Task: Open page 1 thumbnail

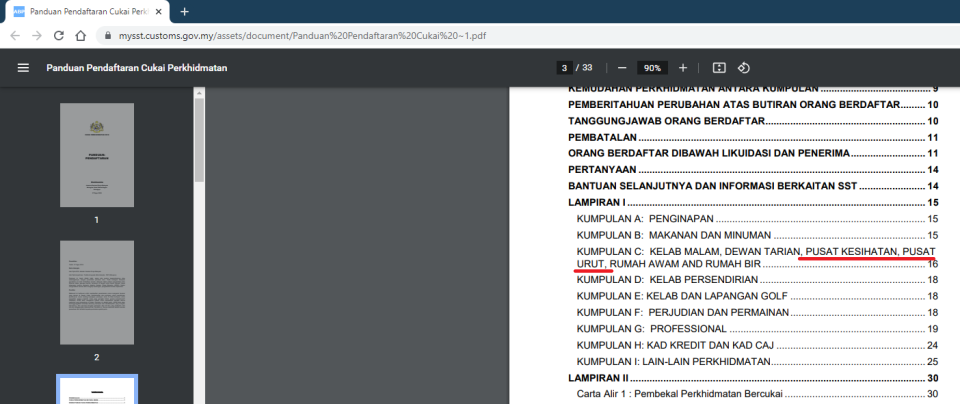Action: coord(97,155)
